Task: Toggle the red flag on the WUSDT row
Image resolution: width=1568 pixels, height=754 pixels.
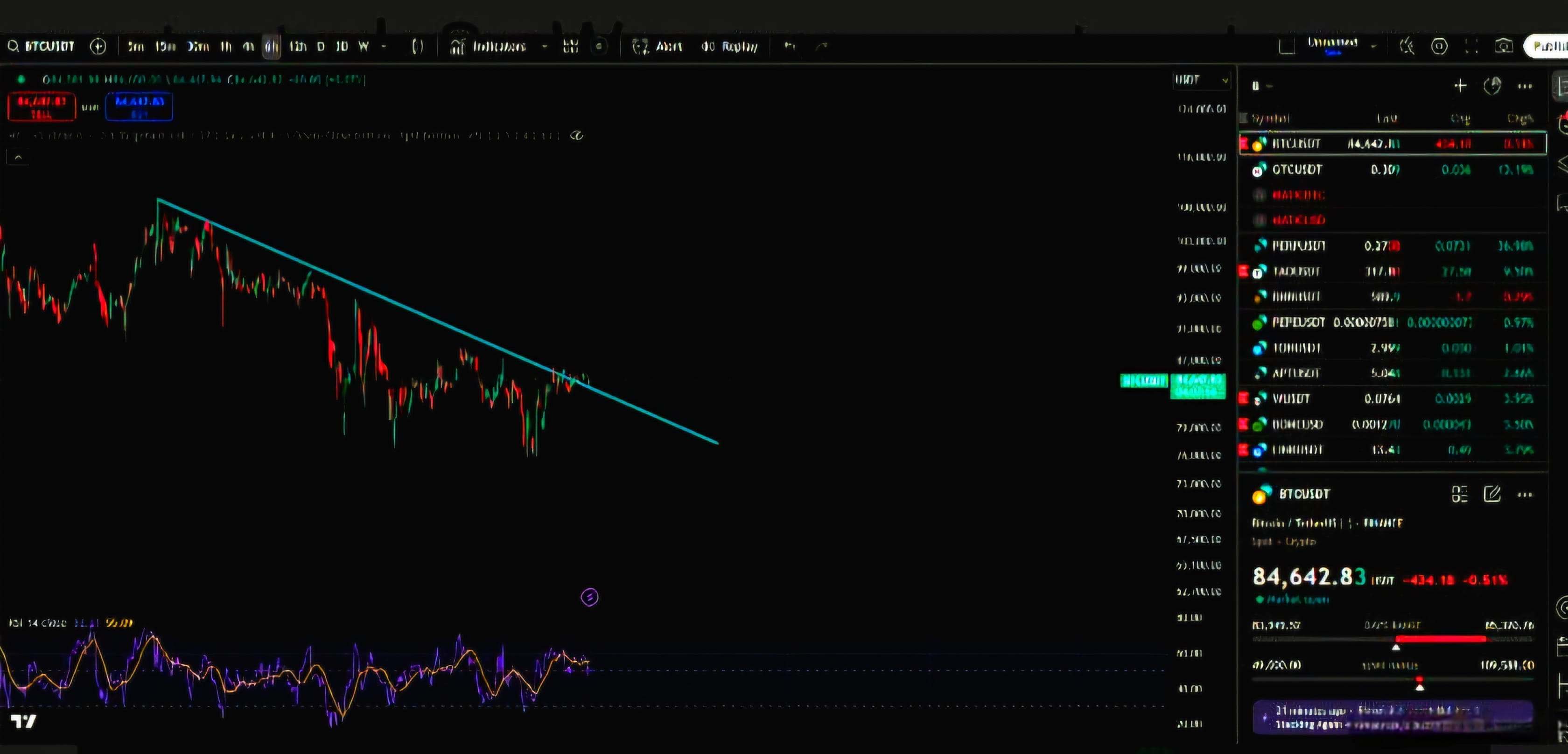Action: (1244, 398)
